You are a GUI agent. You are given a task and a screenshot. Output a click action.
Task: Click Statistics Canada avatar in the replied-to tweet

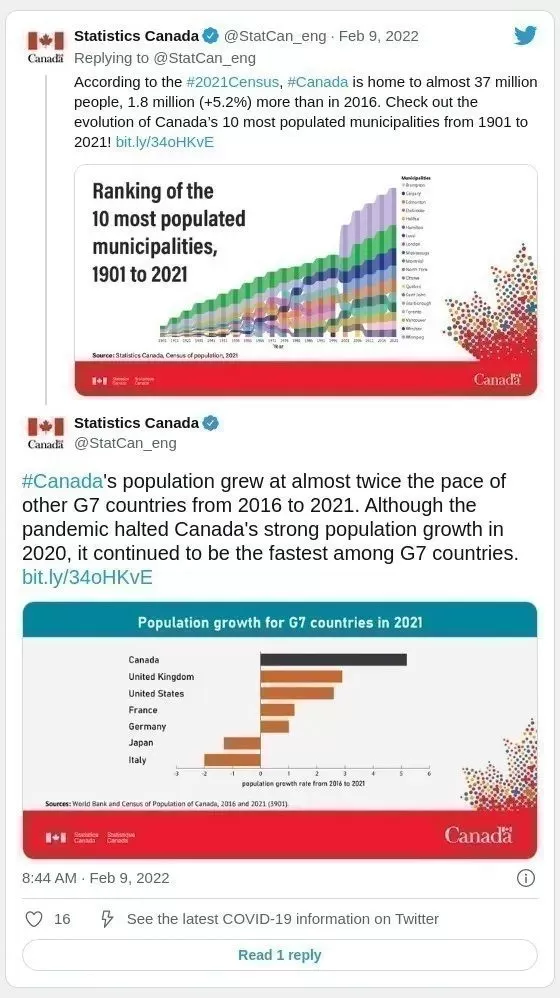[x=46, y=46]
